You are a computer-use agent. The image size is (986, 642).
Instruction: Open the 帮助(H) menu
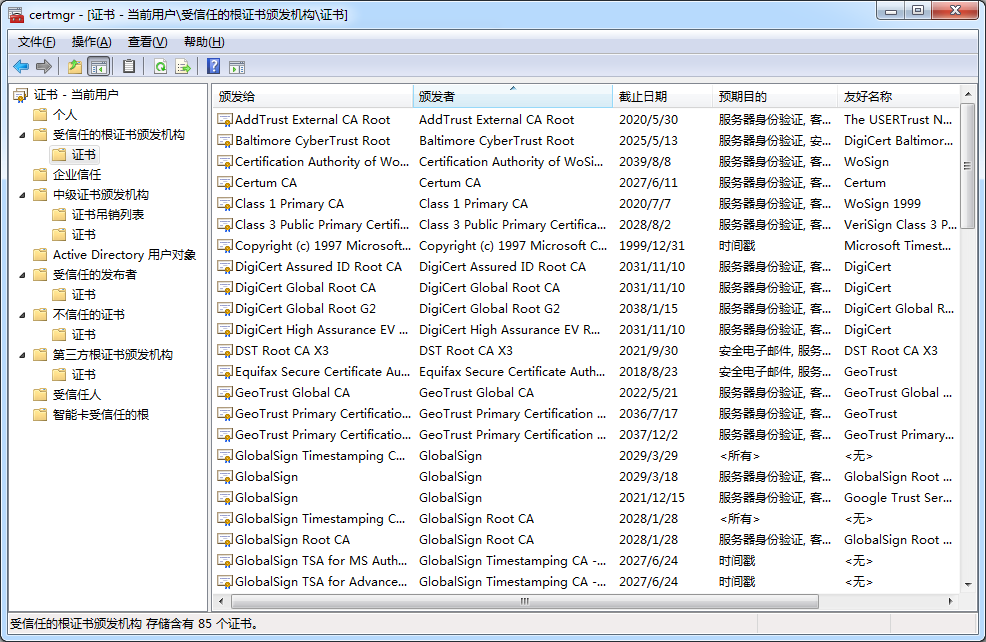tap(204, 42)
